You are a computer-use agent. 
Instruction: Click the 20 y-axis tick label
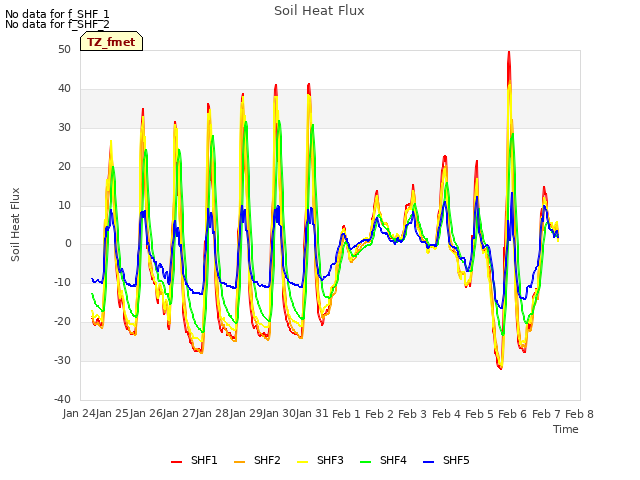point(64,166)
